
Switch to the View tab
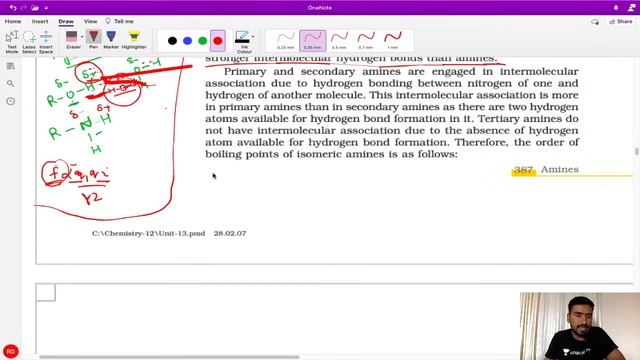click(x=91, y=21)
